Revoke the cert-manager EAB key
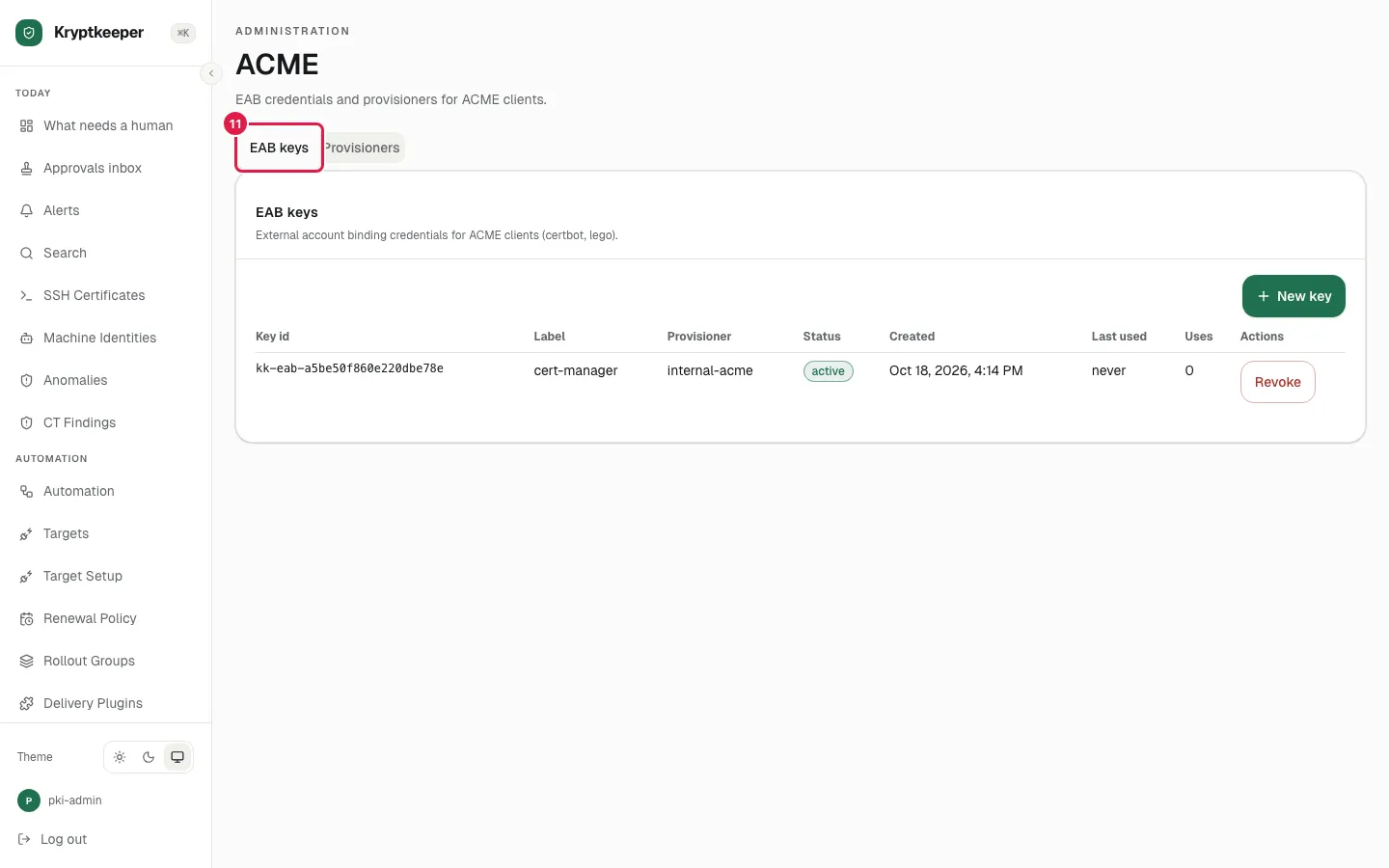 coord(1277,382)
